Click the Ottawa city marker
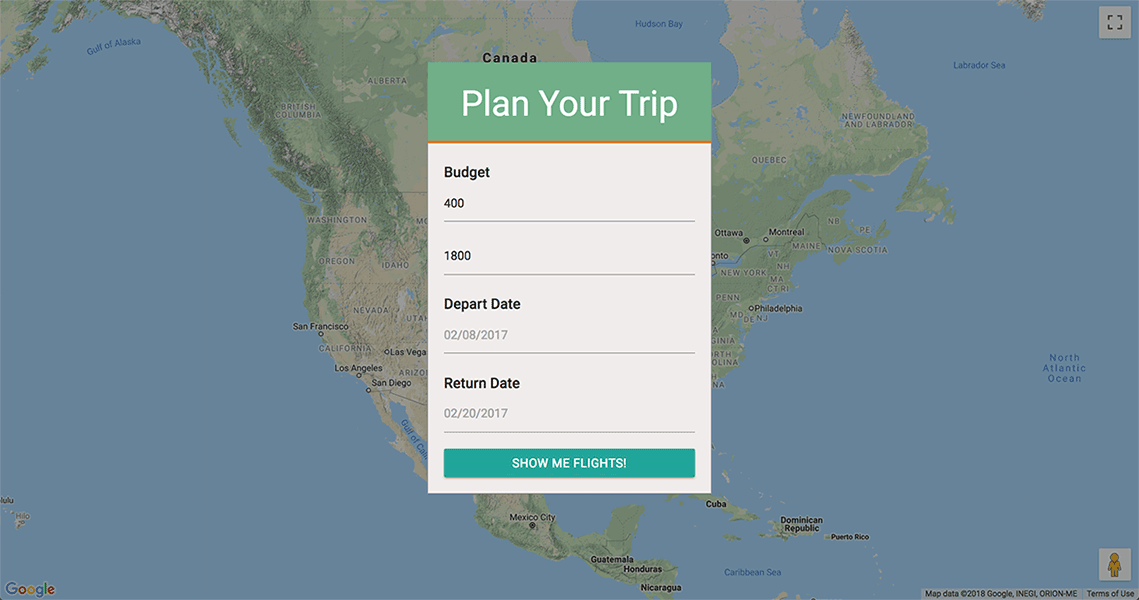 [x=746, y=240]
